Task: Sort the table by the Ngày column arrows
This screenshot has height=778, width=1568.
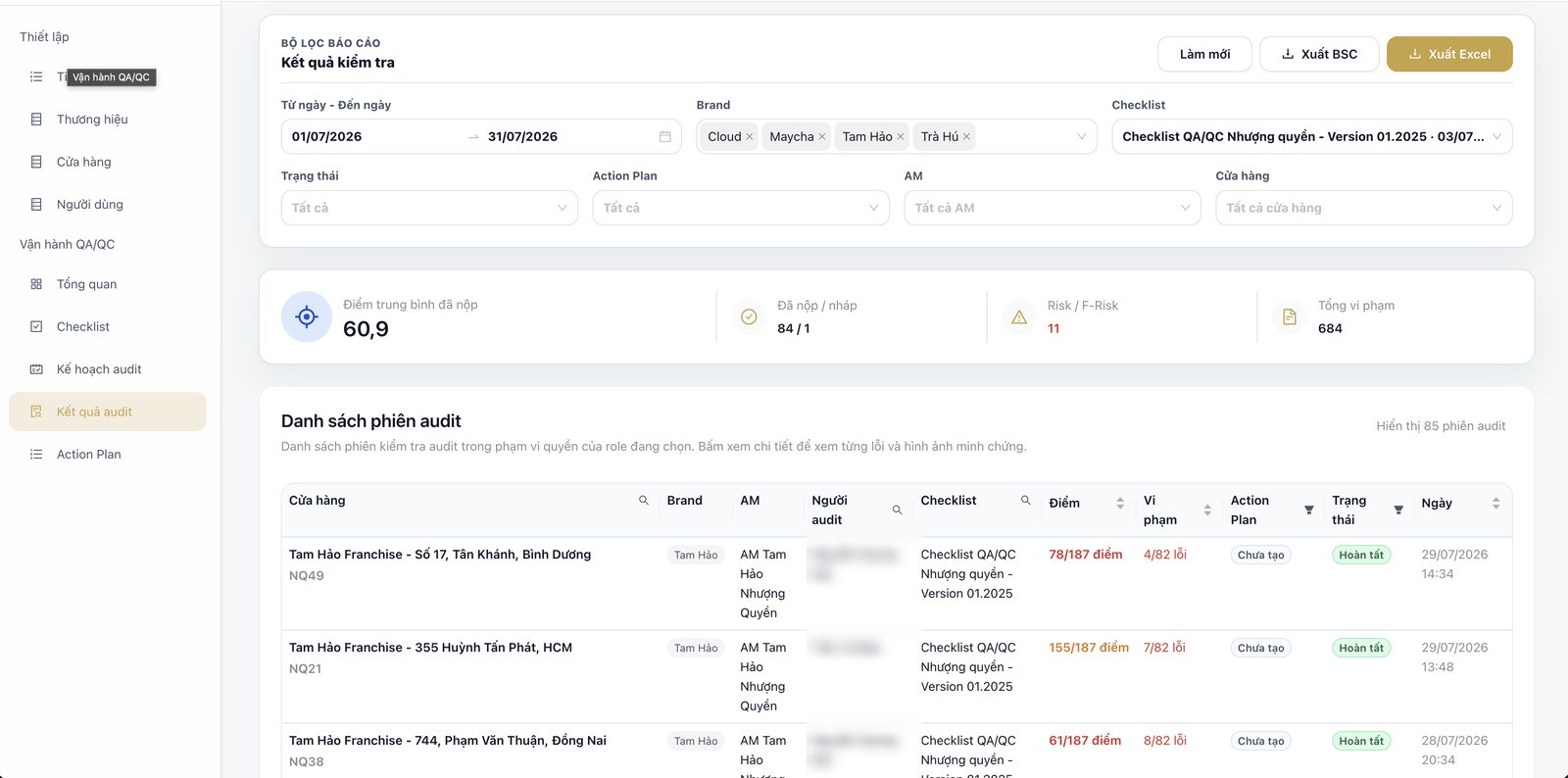Action: (x=1495, y=504)
